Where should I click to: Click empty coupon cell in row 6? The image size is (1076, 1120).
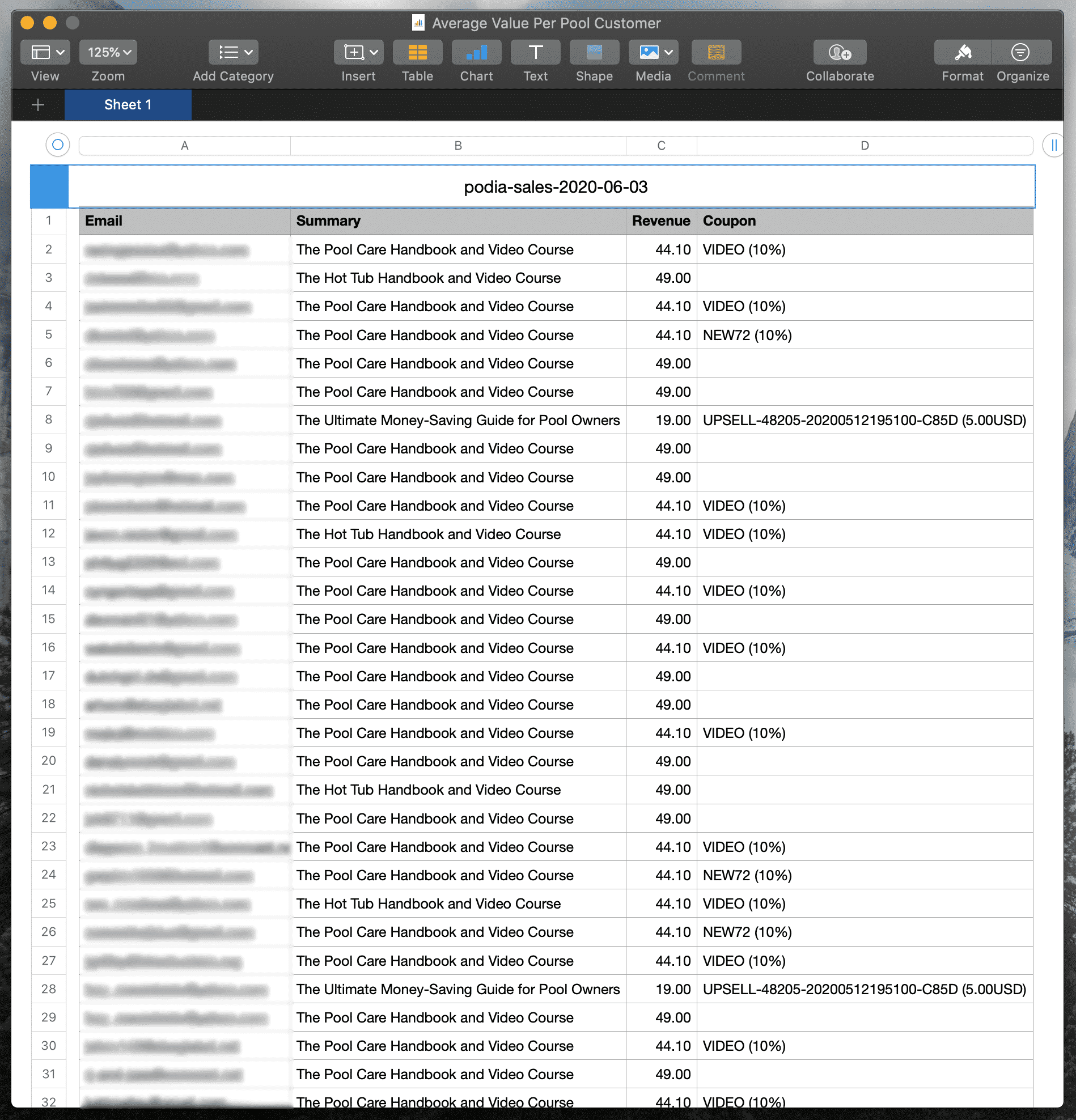tap(865, 363)
